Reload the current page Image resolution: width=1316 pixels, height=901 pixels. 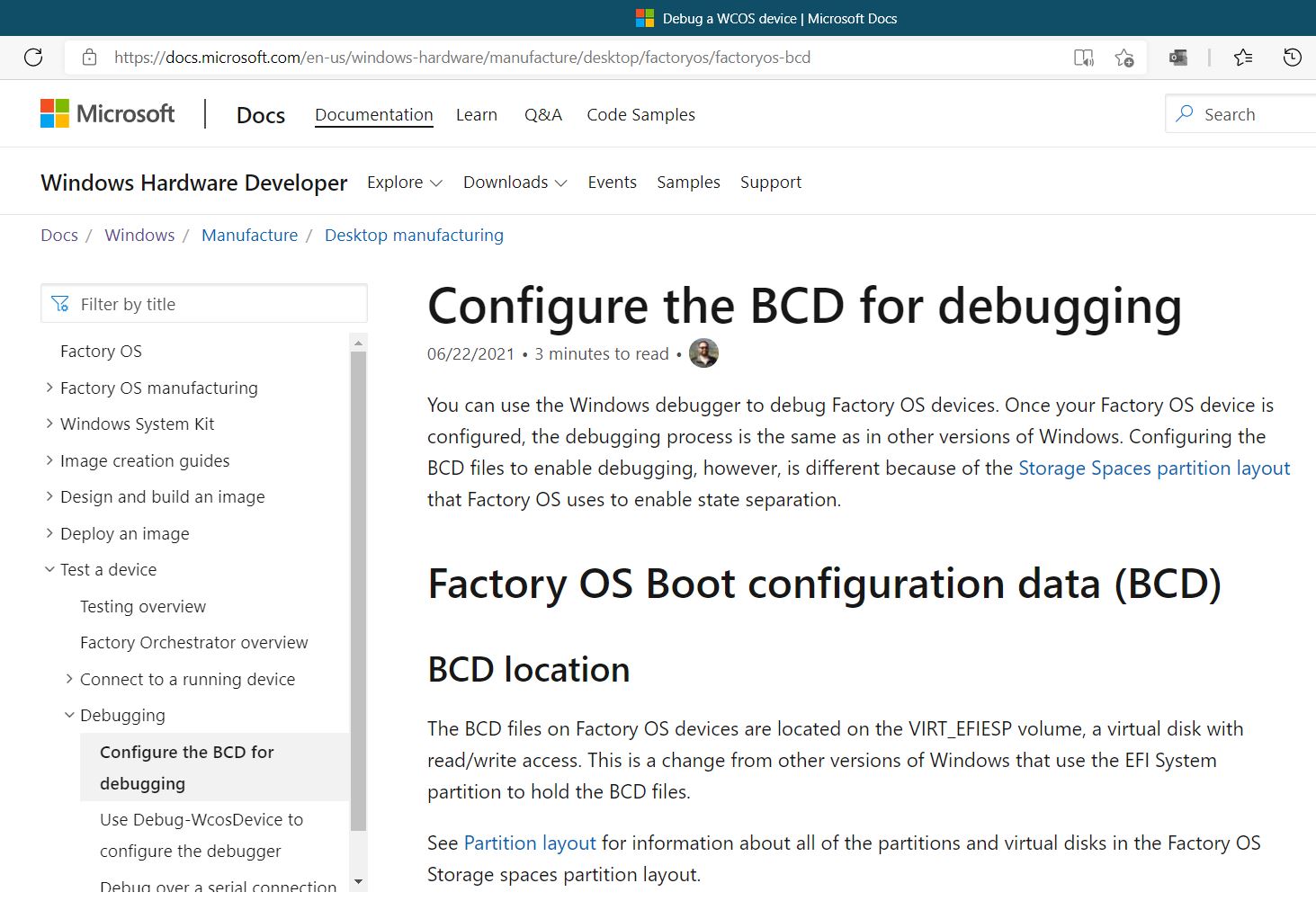(33, 57)
